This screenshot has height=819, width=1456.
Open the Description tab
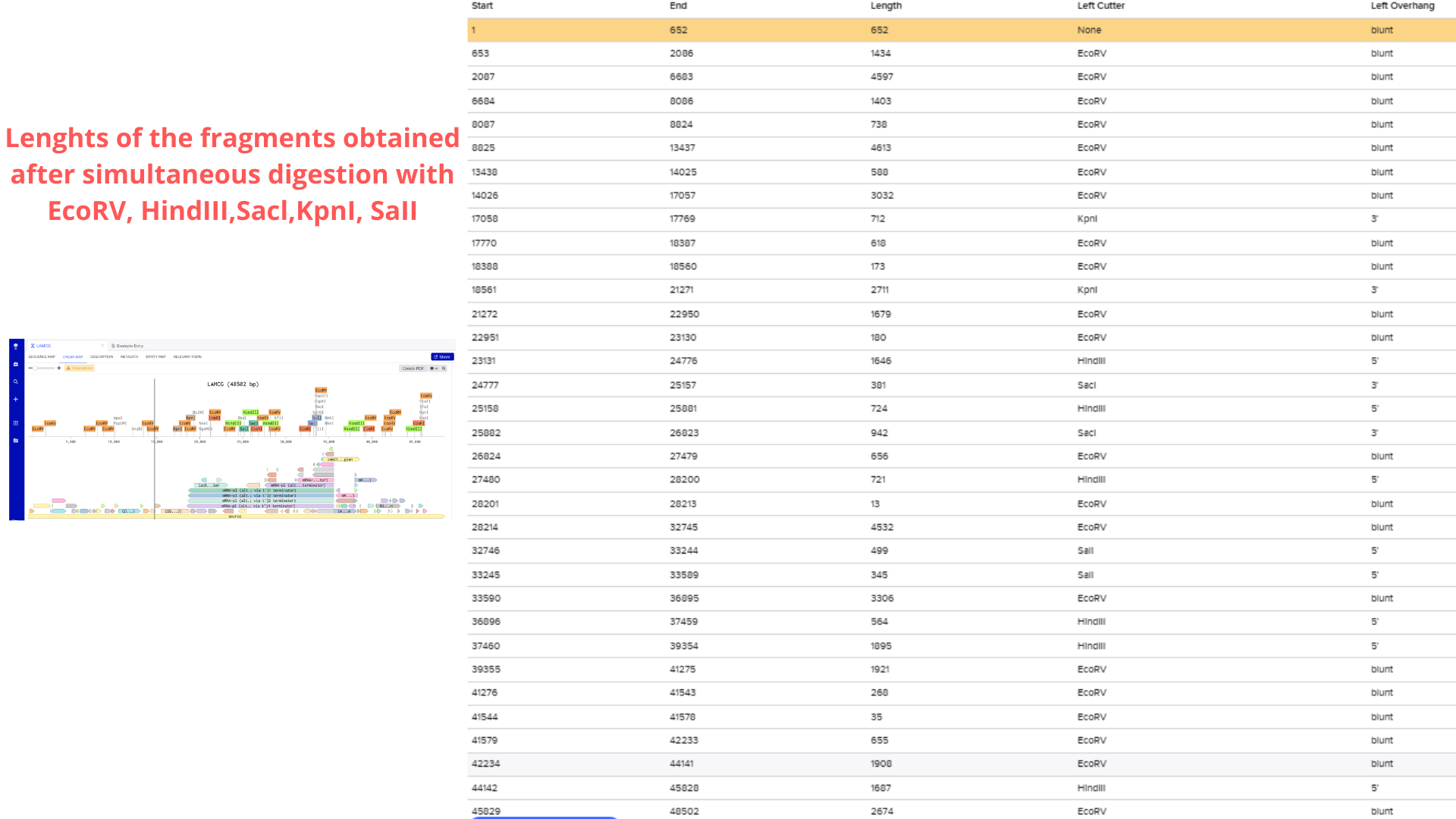[102, 356]
